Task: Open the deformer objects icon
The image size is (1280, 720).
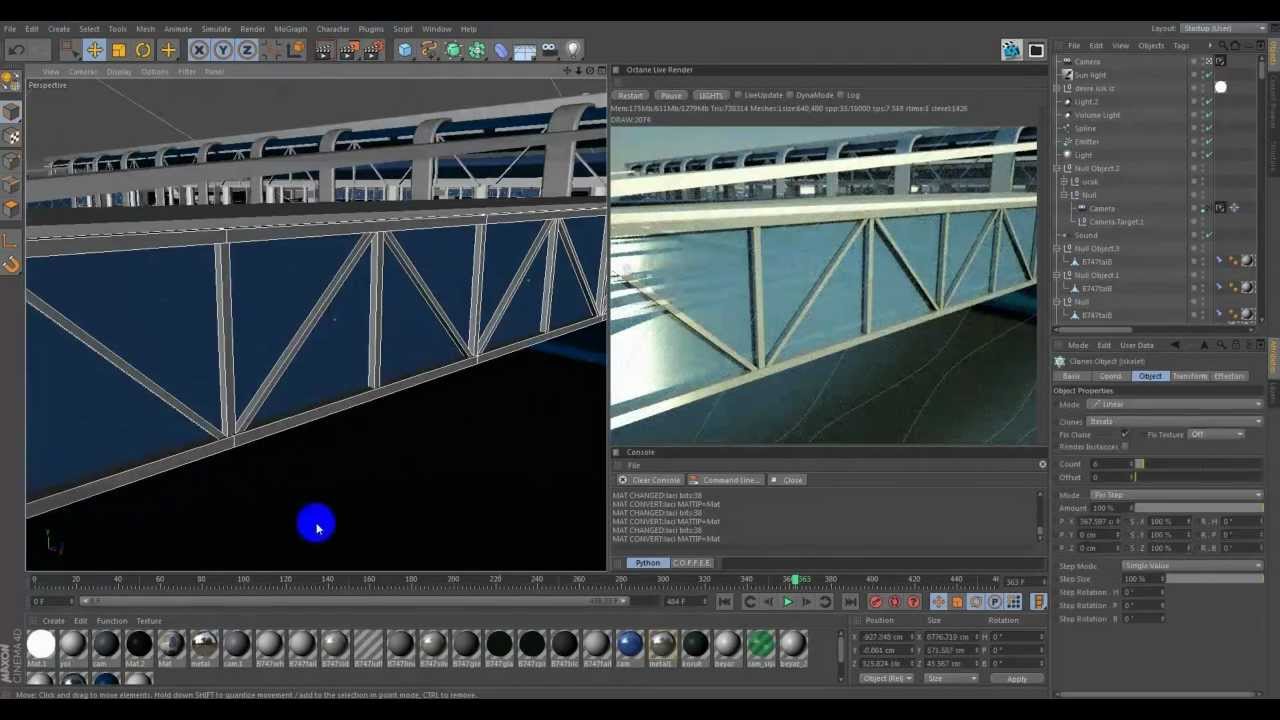Action: click(x=501, y=50)
